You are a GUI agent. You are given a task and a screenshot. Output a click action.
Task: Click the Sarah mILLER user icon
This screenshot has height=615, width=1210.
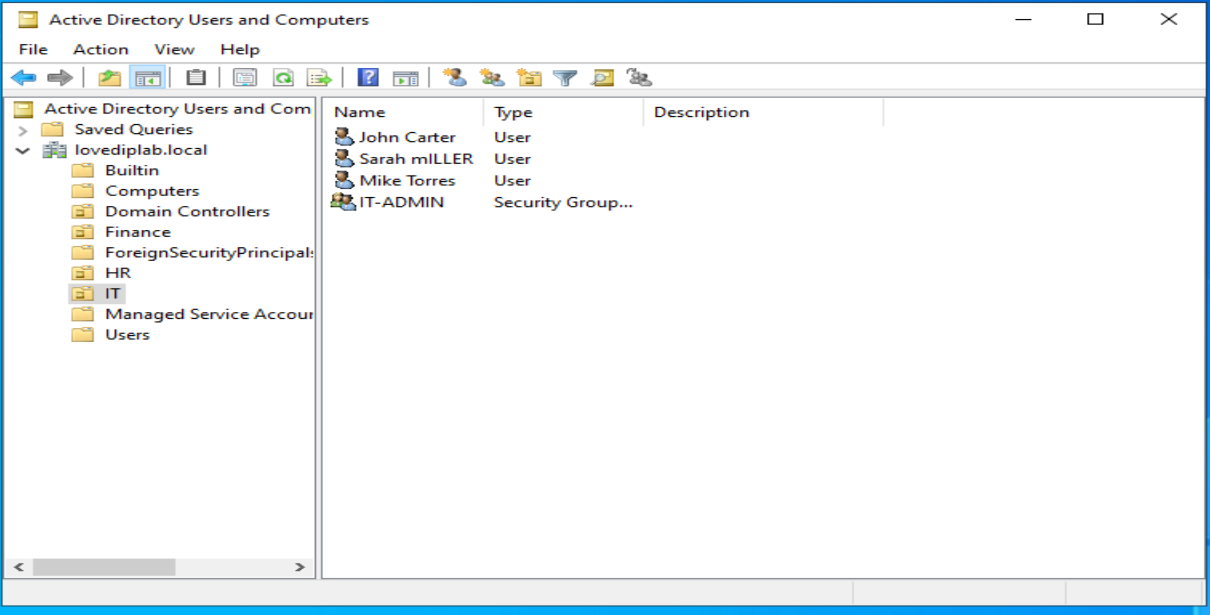344,158
